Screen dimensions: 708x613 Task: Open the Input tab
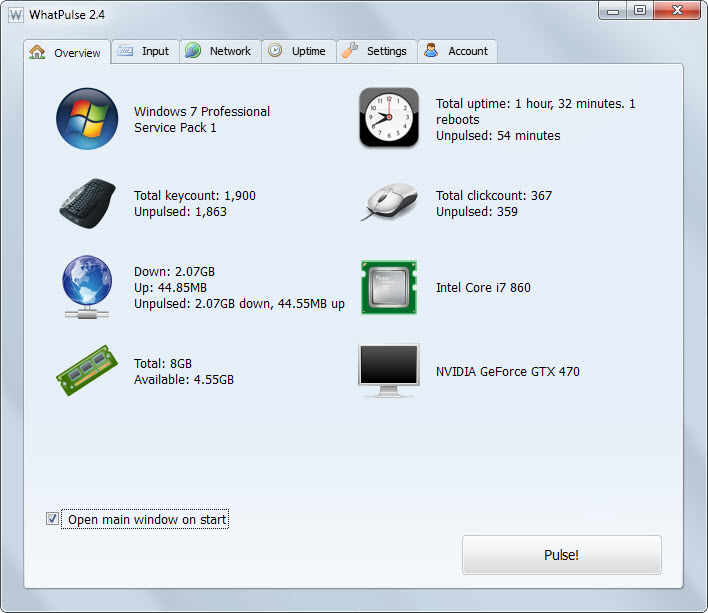click(x=145, y=51)
